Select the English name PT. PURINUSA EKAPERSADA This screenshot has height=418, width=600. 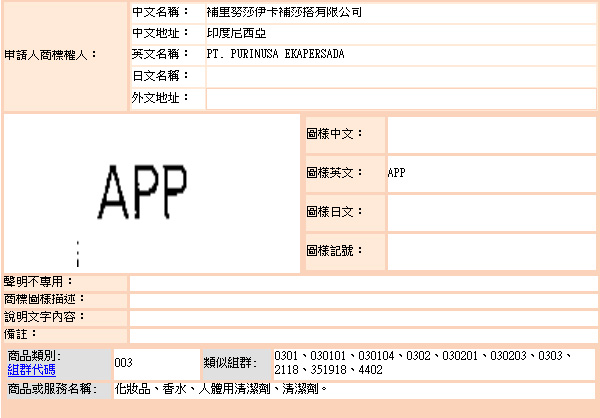pos(276,54)
